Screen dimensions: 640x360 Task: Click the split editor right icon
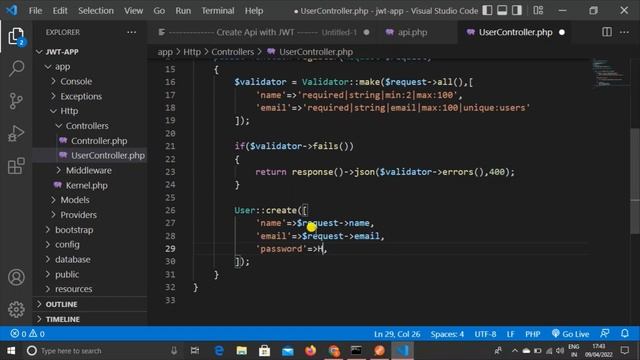(x=607, y=32)
